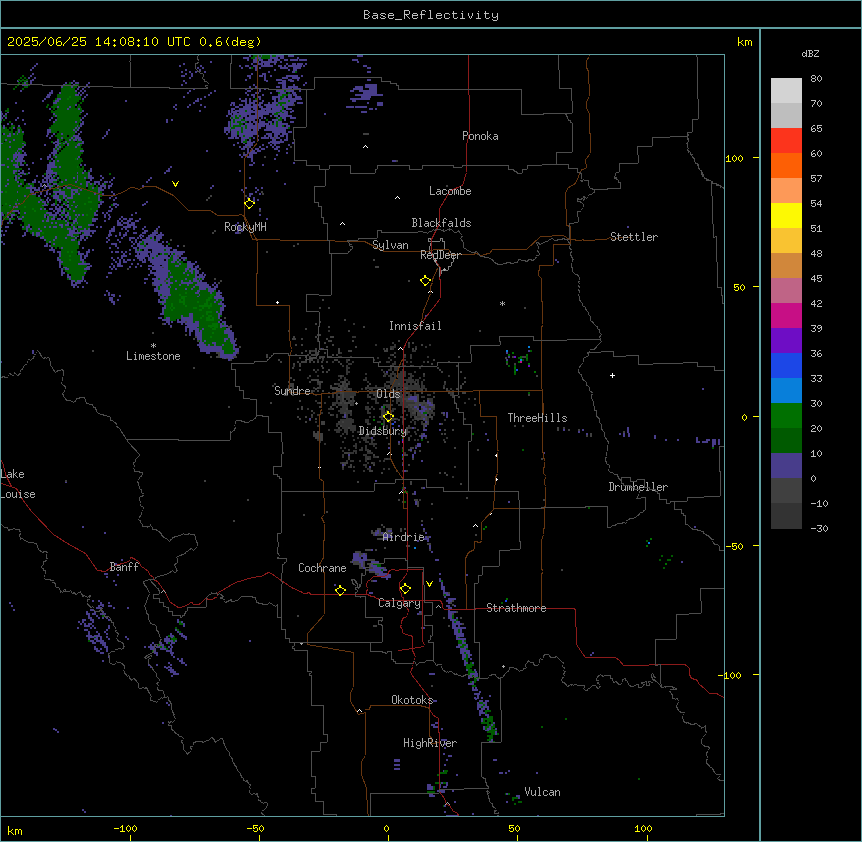Image resolution: width=862 pixels, height=842 pixels.
Task: Click the yellow diamond marker below RedDeer
Action: [x=426, y=281]
